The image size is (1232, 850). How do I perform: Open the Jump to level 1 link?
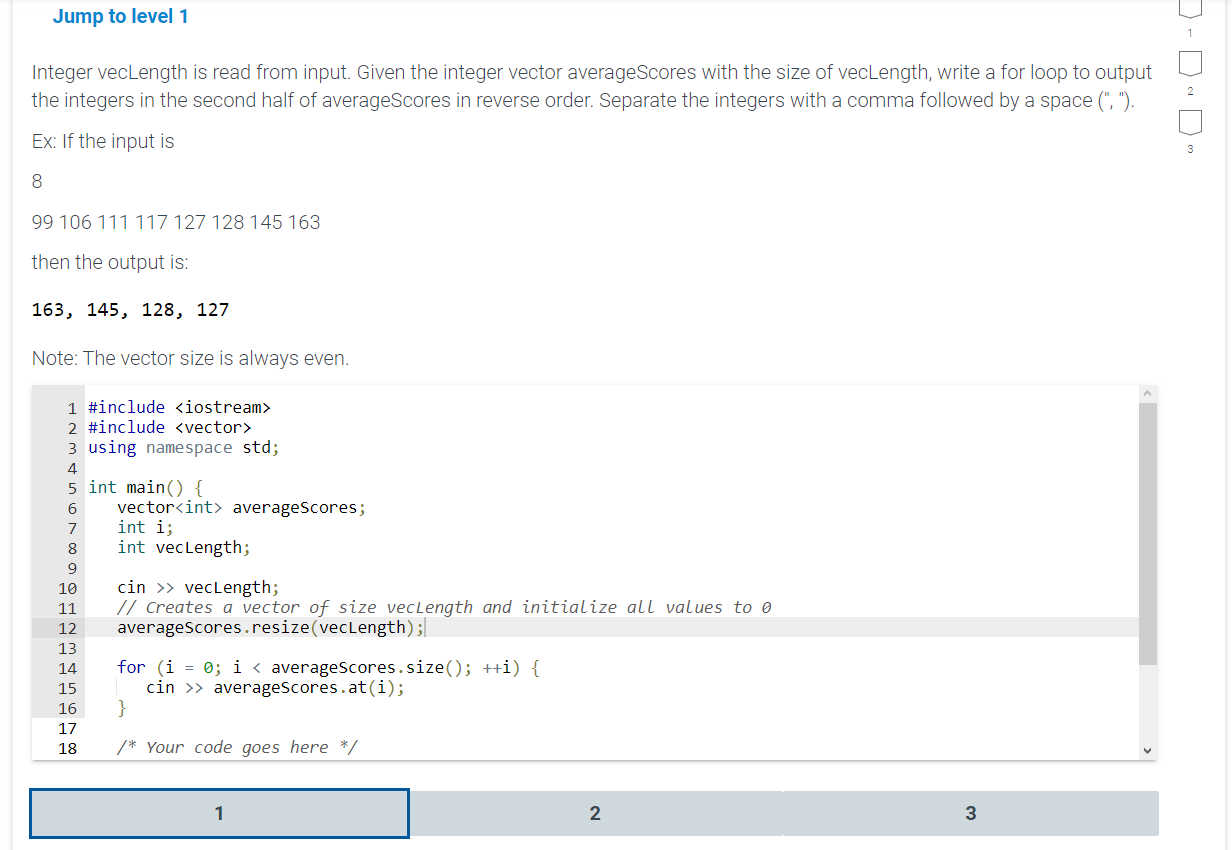pos(120,16)
